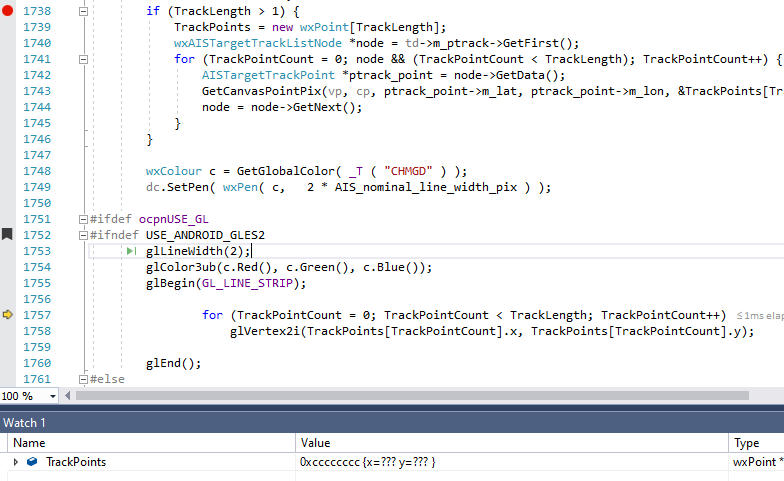Click line number 1749
The width and height of the screenshot is (784, 481).
pyautogui.click(x=37, y=187)
